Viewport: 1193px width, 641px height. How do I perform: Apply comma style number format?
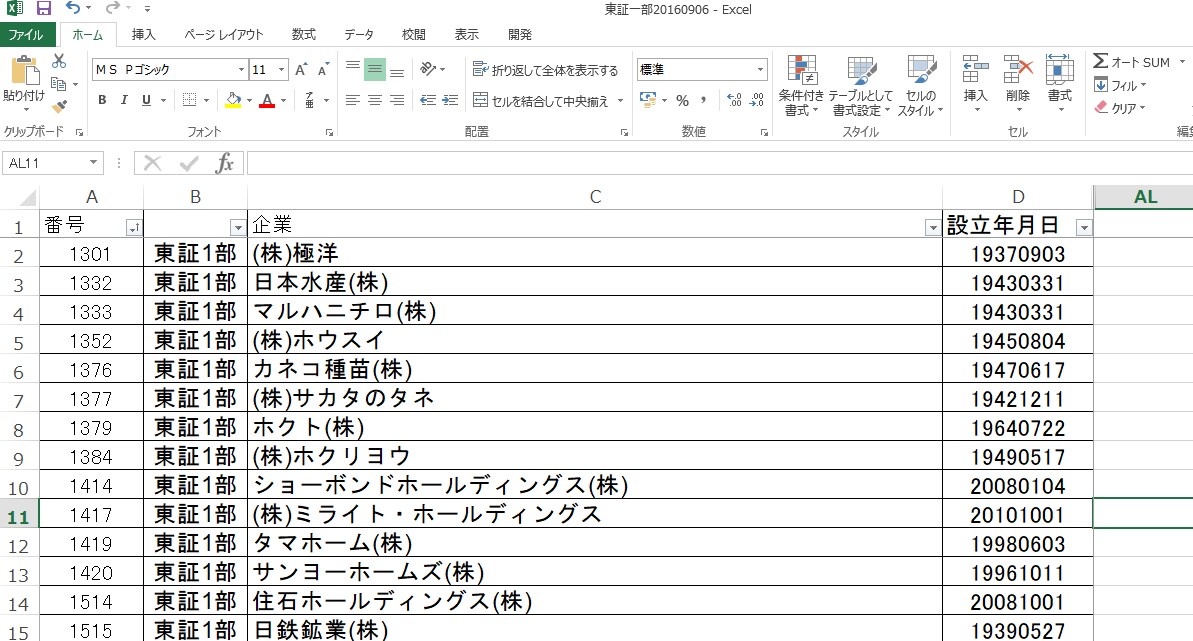point(704,100)
